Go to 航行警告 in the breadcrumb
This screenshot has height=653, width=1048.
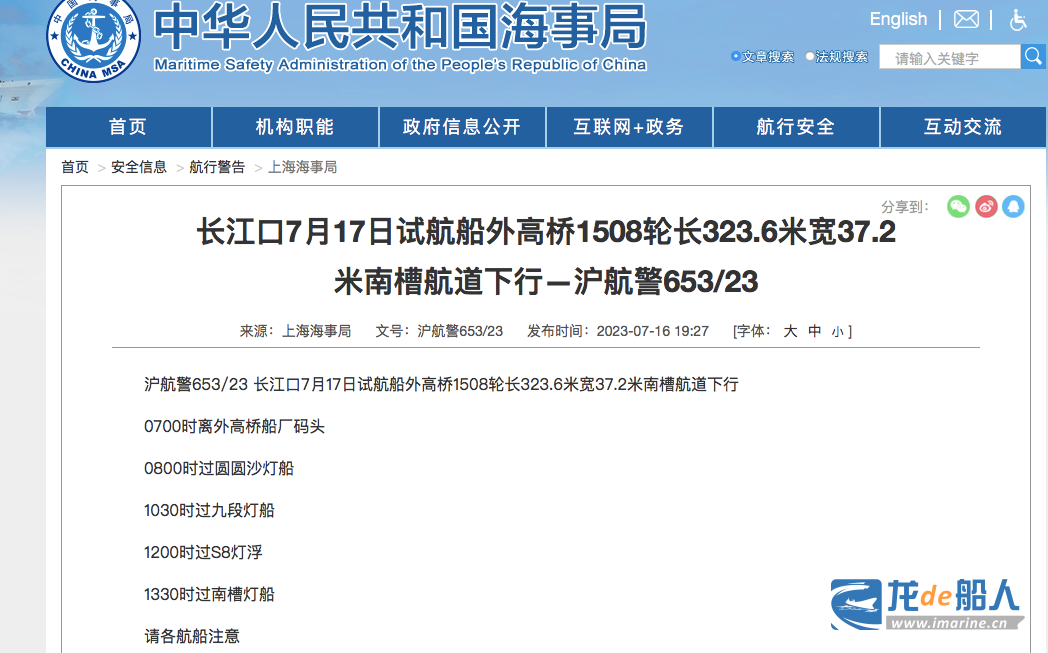pos(217,167)
